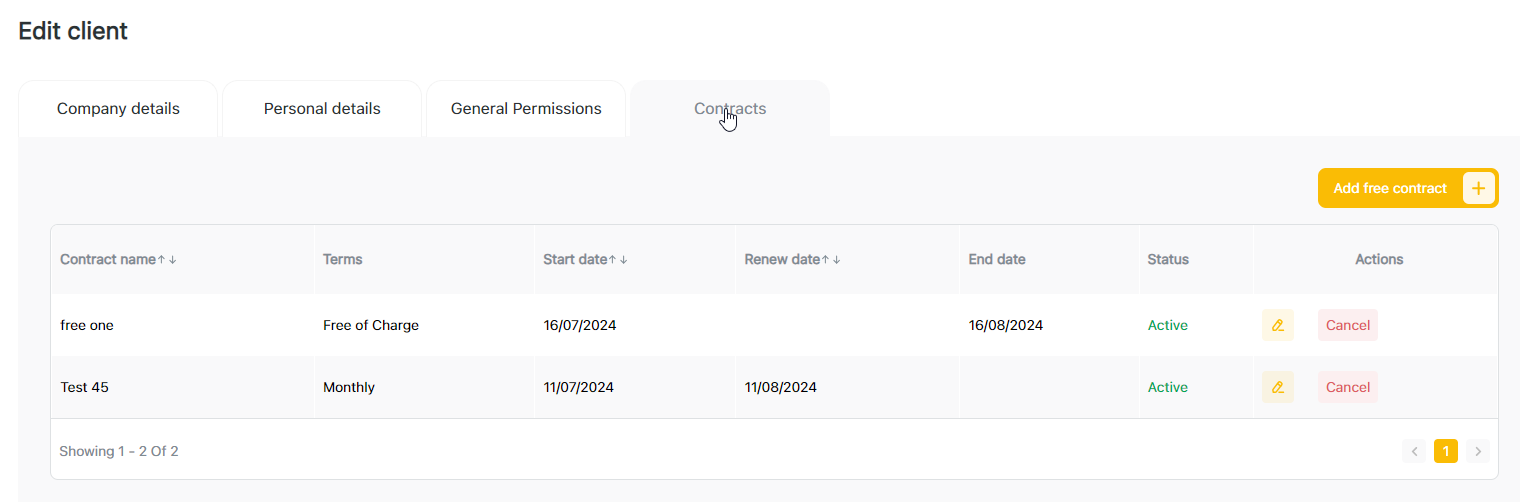
Task: Click the edit pencil icon for free one
Action: (x=1277, y=325)
